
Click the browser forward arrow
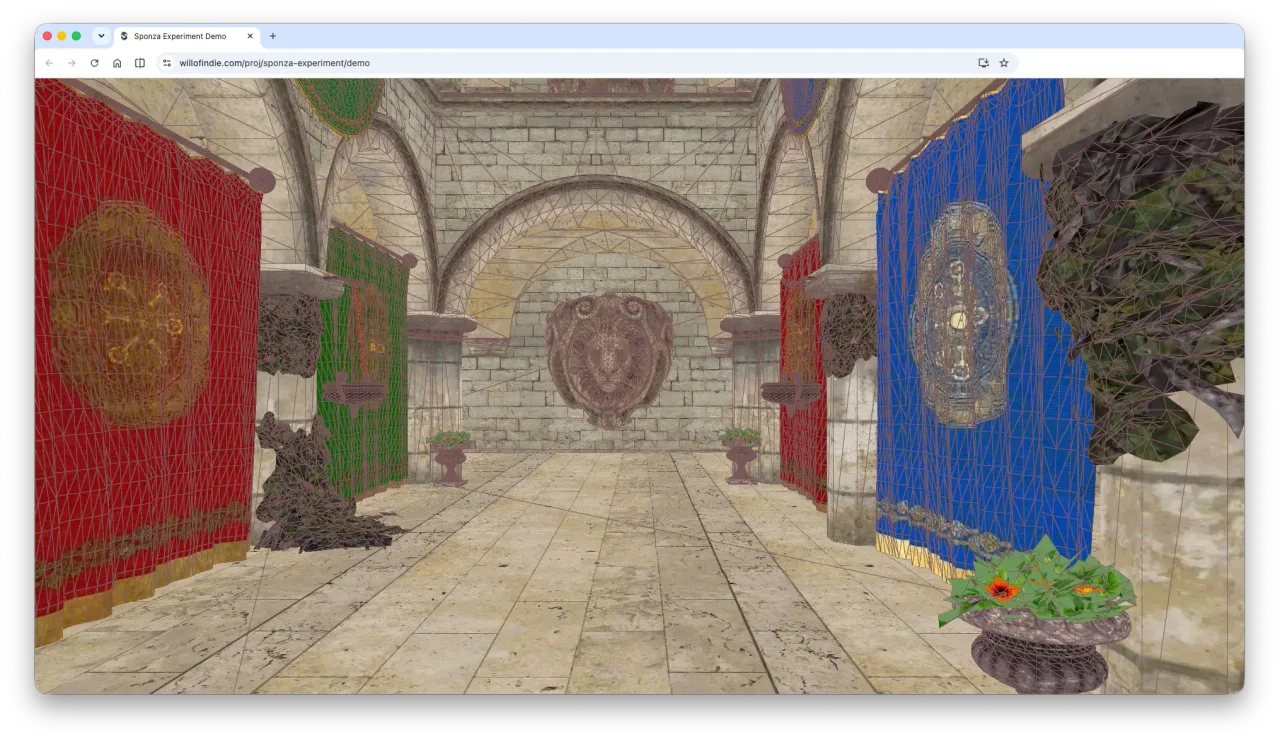pos(71,63)
